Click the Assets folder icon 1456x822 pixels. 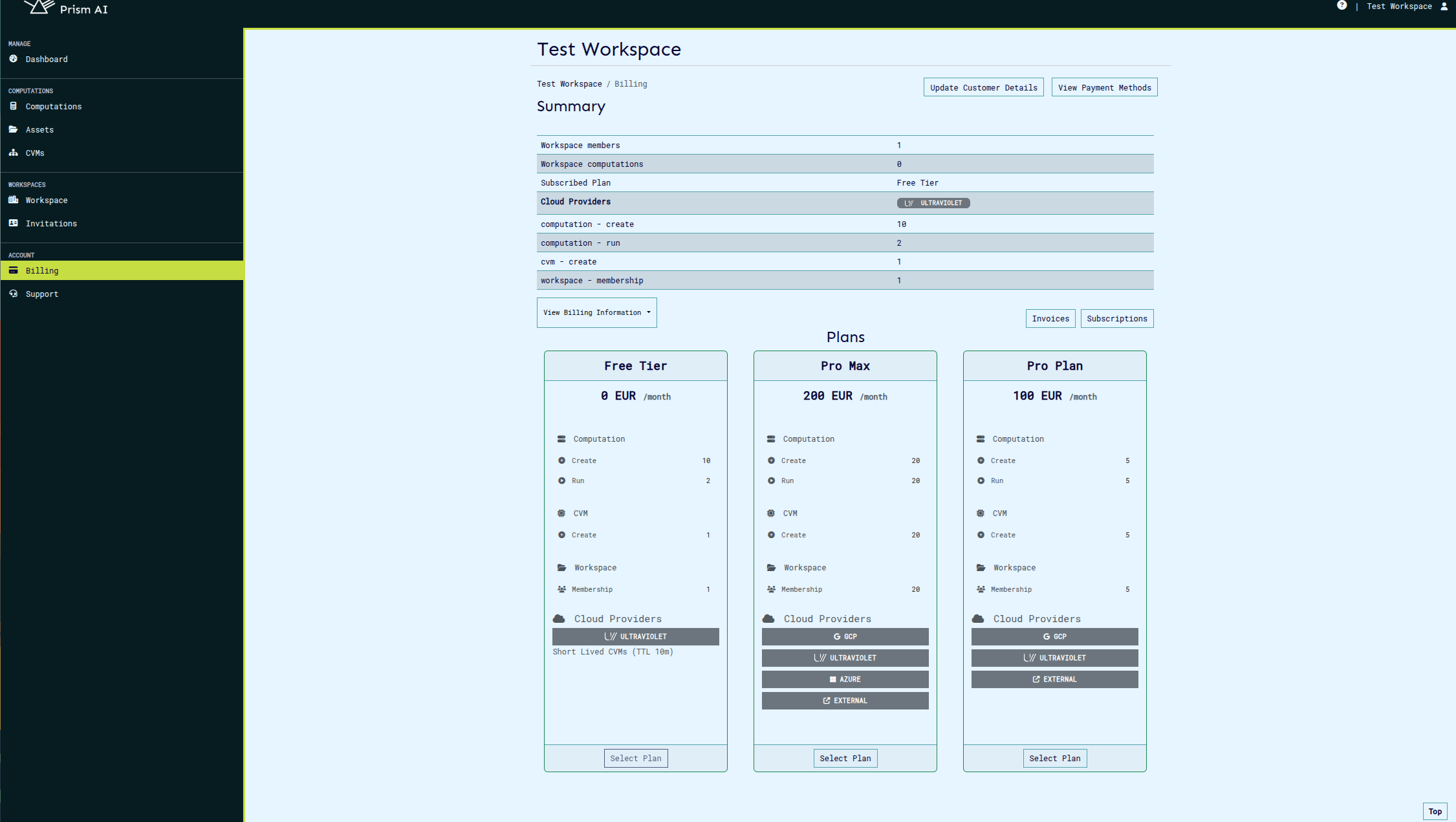point(14,129)
